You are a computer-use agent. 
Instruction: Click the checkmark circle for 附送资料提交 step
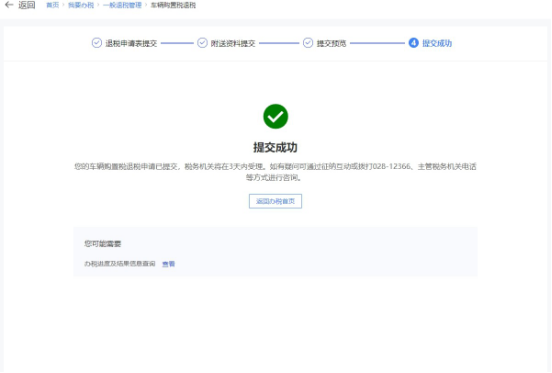pyautogui.click(x=202, y=43)
